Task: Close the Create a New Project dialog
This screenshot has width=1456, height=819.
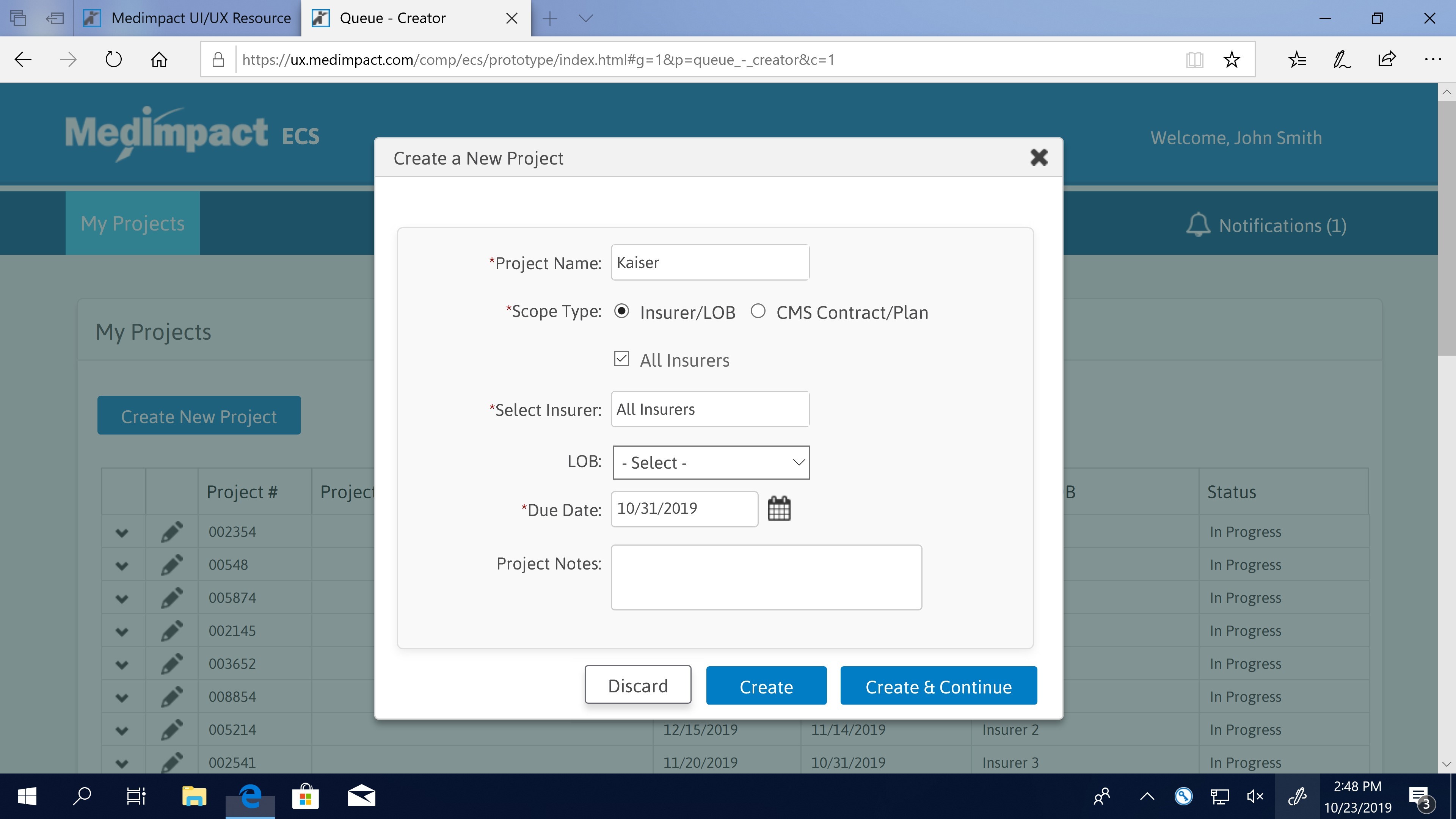Action: click(x=1039, y=157)
